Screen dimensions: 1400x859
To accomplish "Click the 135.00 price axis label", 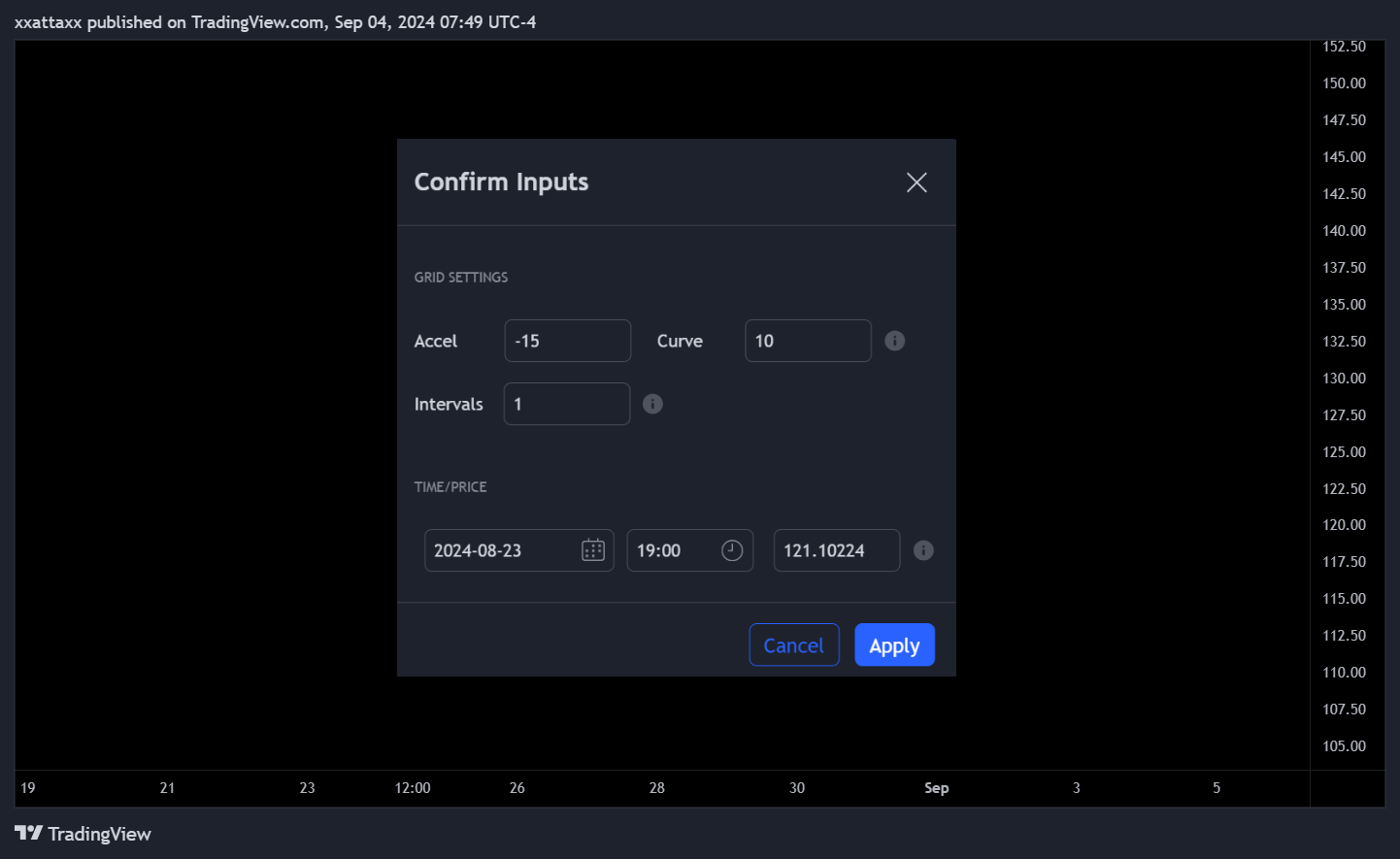I will tap(1344, 305).
